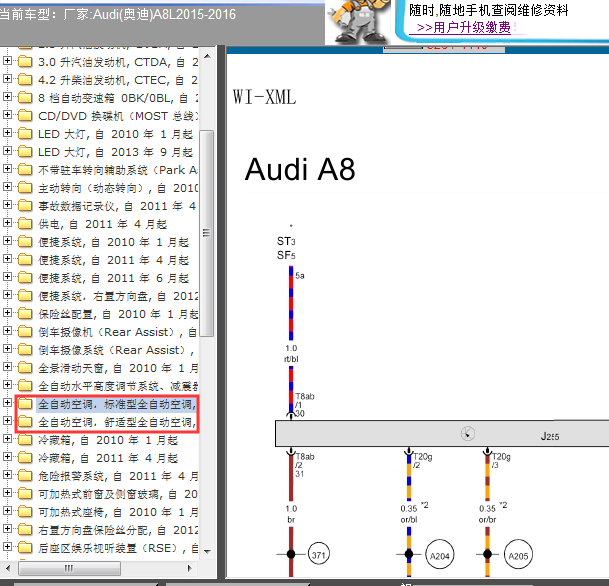
Task: Click the tree horizontal scrollbar thumb
Action: click(70, 569)
